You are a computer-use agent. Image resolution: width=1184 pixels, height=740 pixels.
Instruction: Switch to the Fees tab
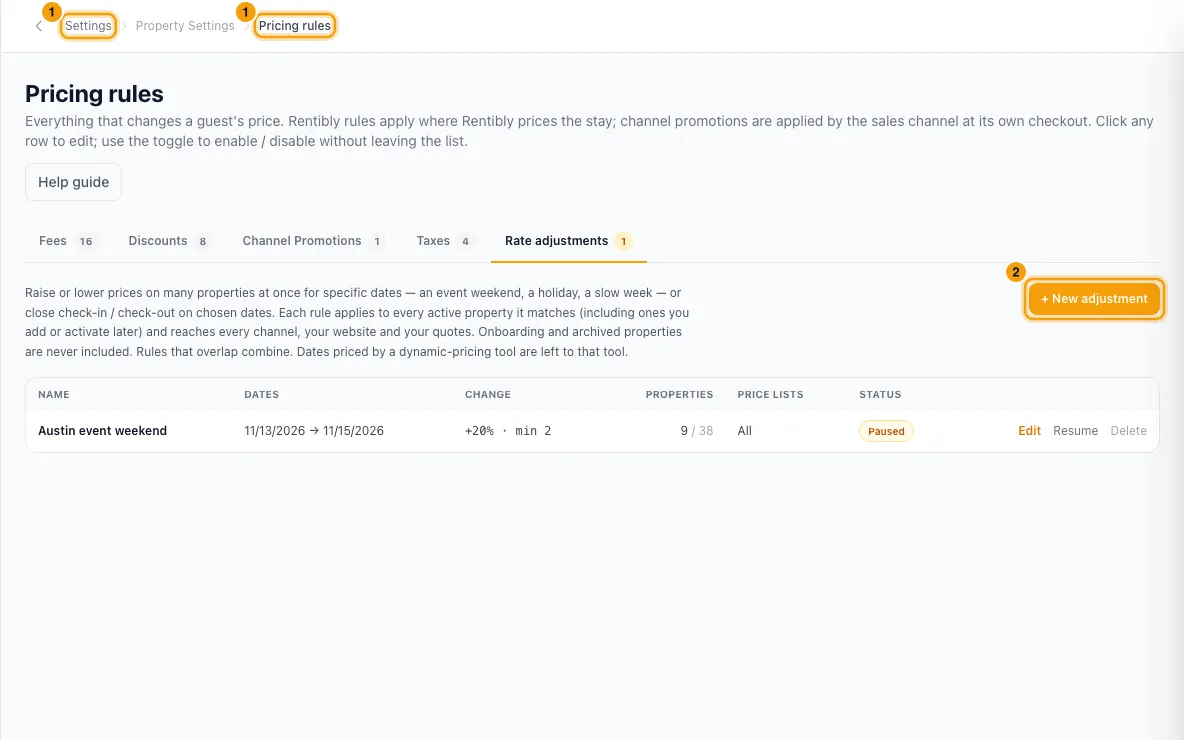(66, 241)
